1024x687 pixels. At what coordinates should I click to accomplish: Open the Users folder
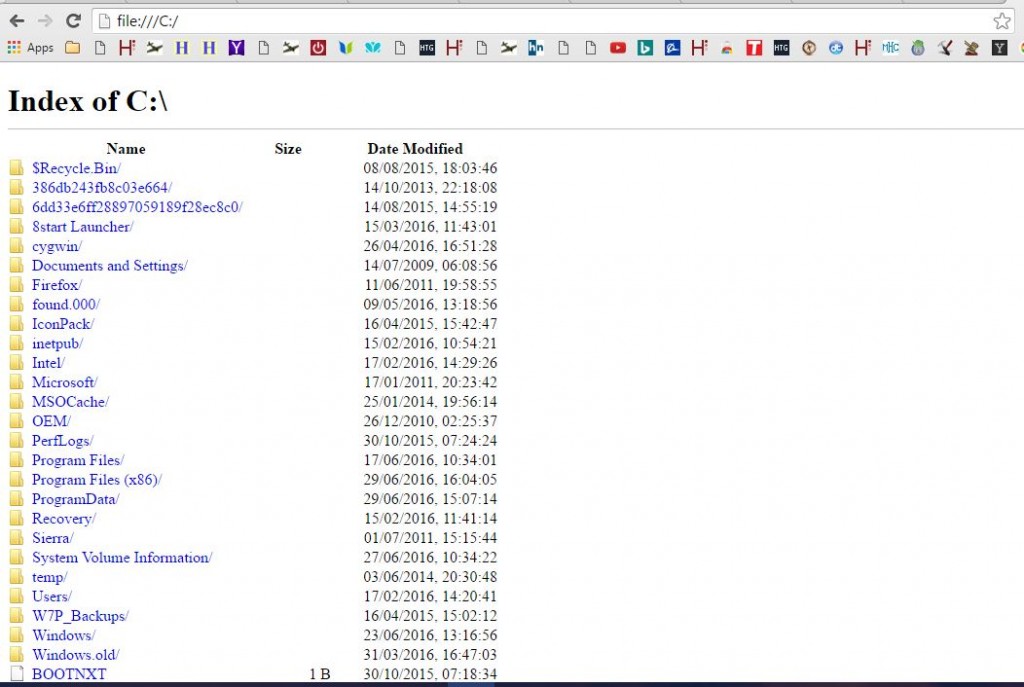click(52, 596)
